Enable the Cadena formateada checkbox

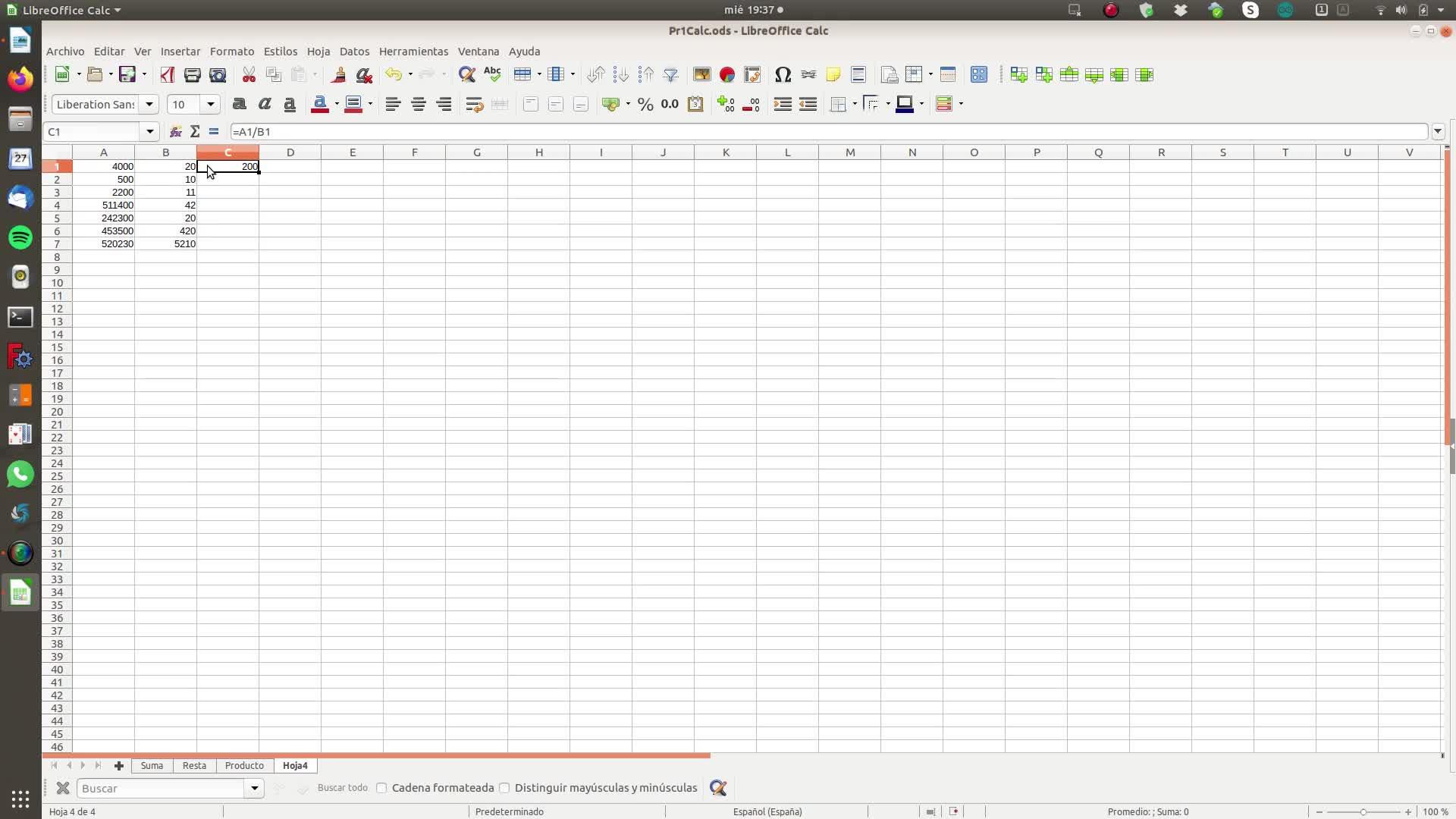pos(382,788)
